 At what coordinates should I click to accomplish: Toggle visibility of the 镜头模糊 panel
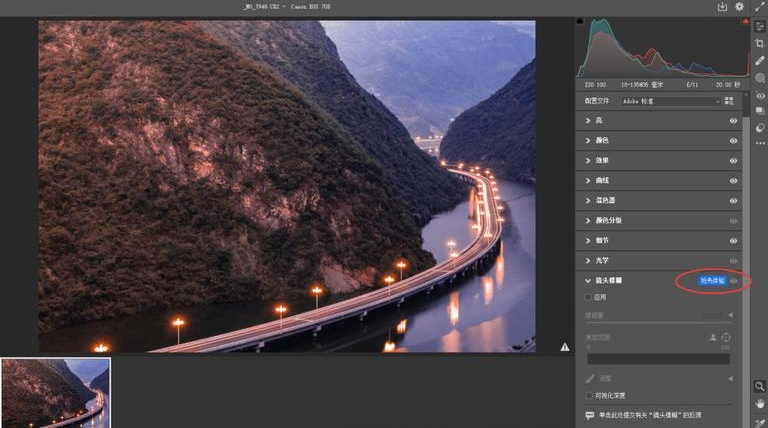pyautogui.click(x=734, y=281)
